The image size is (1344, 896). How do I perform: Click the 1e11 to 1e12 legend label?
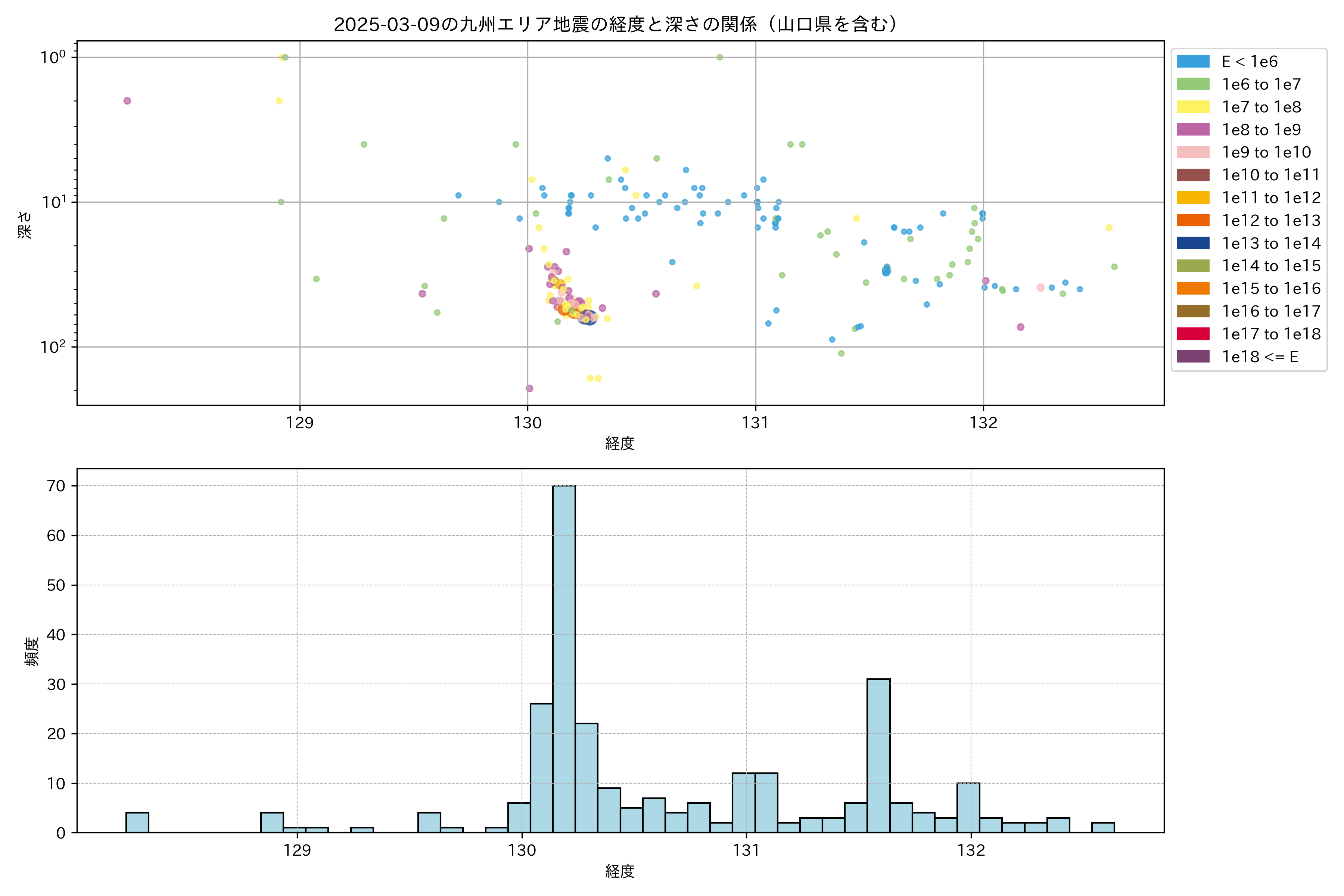coord(1271,198)
